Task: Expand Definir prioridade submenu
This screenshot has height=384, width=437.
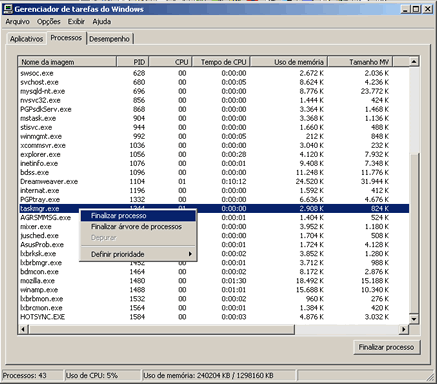Action: pyautogui.click(x=138, y=254)
